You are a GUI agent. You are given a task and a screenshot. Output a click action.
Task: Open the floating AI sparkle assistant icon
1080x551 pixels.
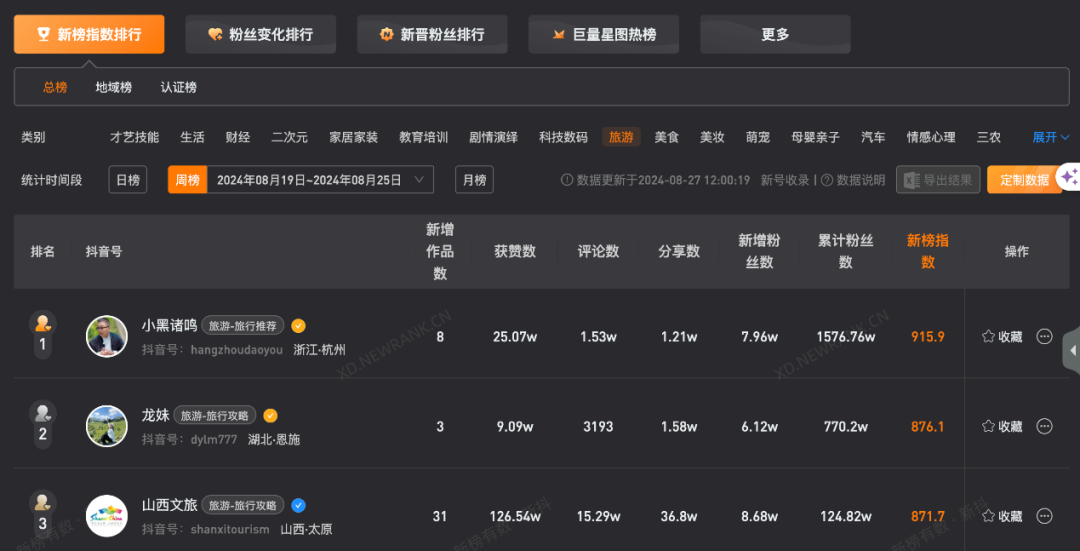click(1070, 177)
